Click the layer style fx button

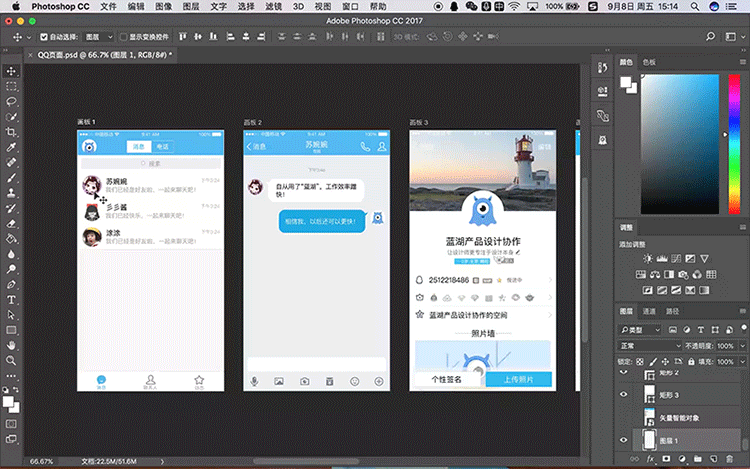pos(650,458)
